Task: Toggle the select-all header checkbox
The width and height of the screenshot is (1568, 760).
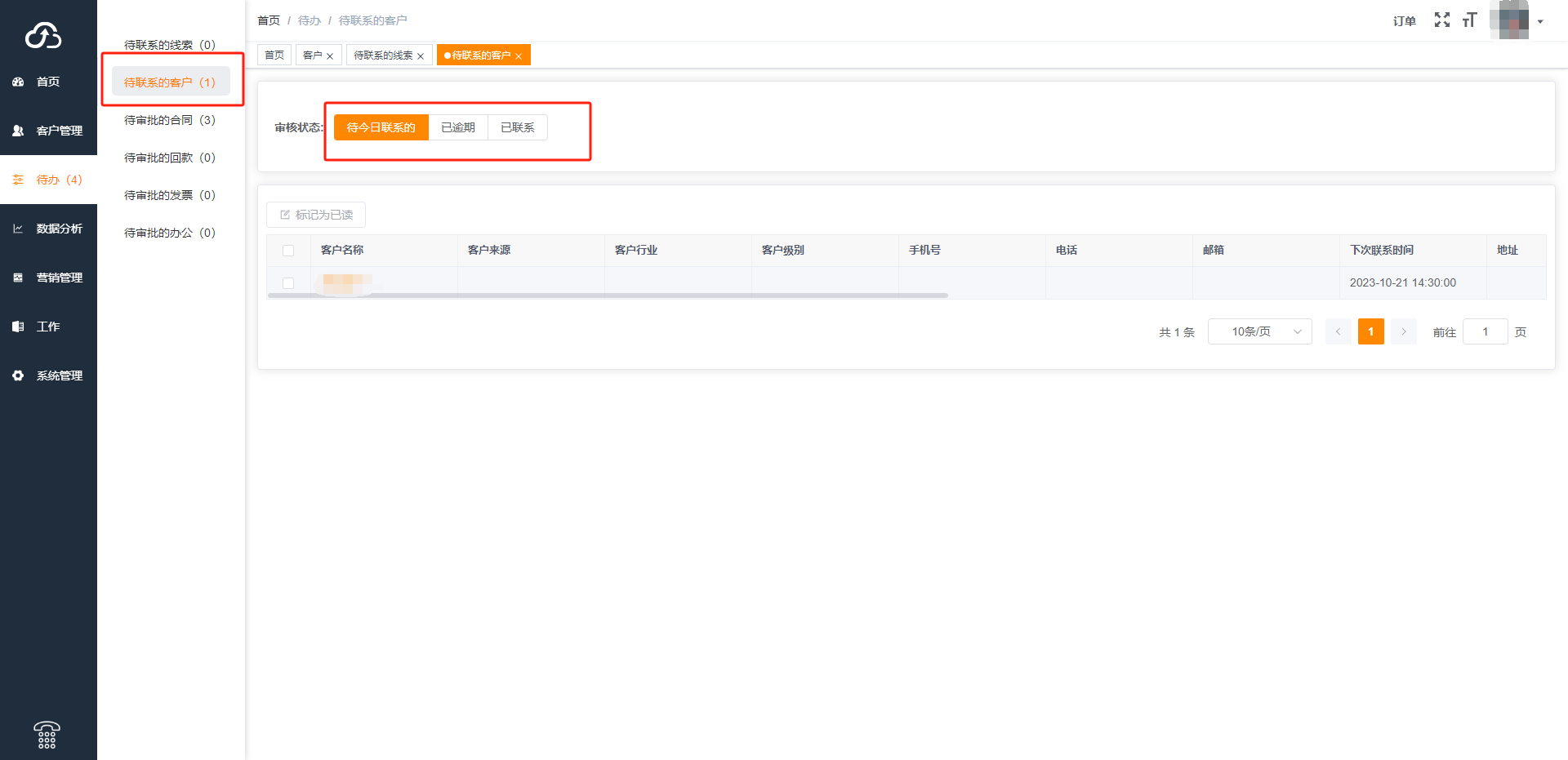Action: pyautogui.click(x=288, y=251)
